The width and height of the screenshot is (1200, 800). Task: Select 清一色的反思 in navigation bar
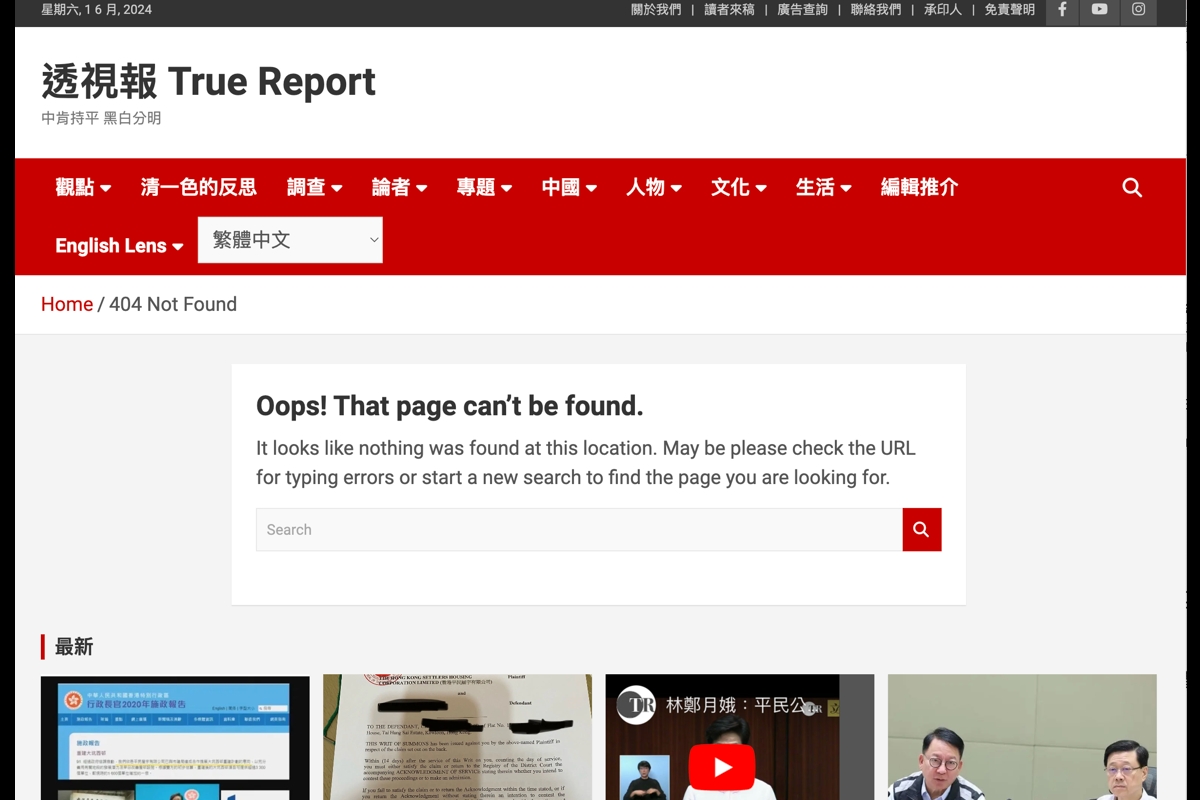tap(199, 188)
